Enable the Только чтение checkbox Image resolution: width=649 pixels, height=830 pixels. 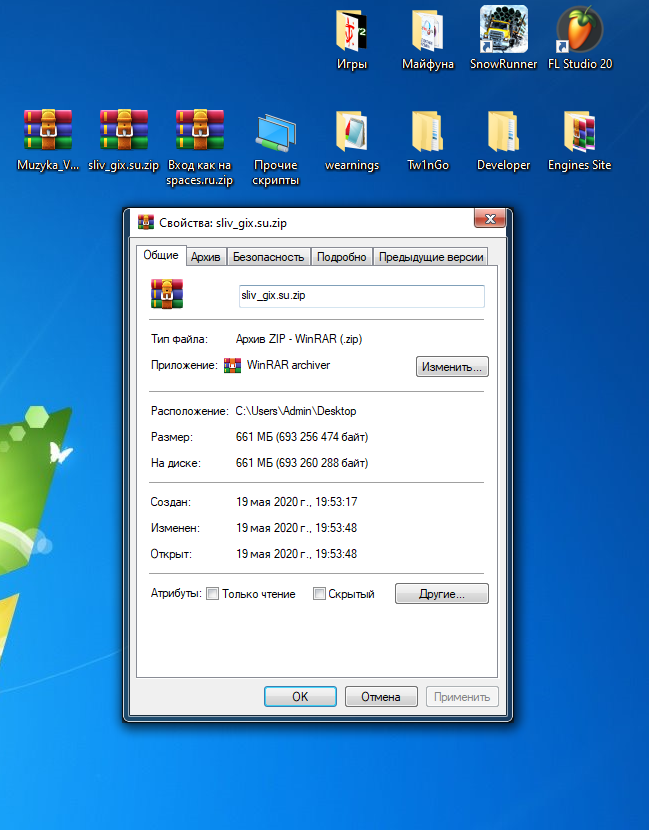(212, 594)
